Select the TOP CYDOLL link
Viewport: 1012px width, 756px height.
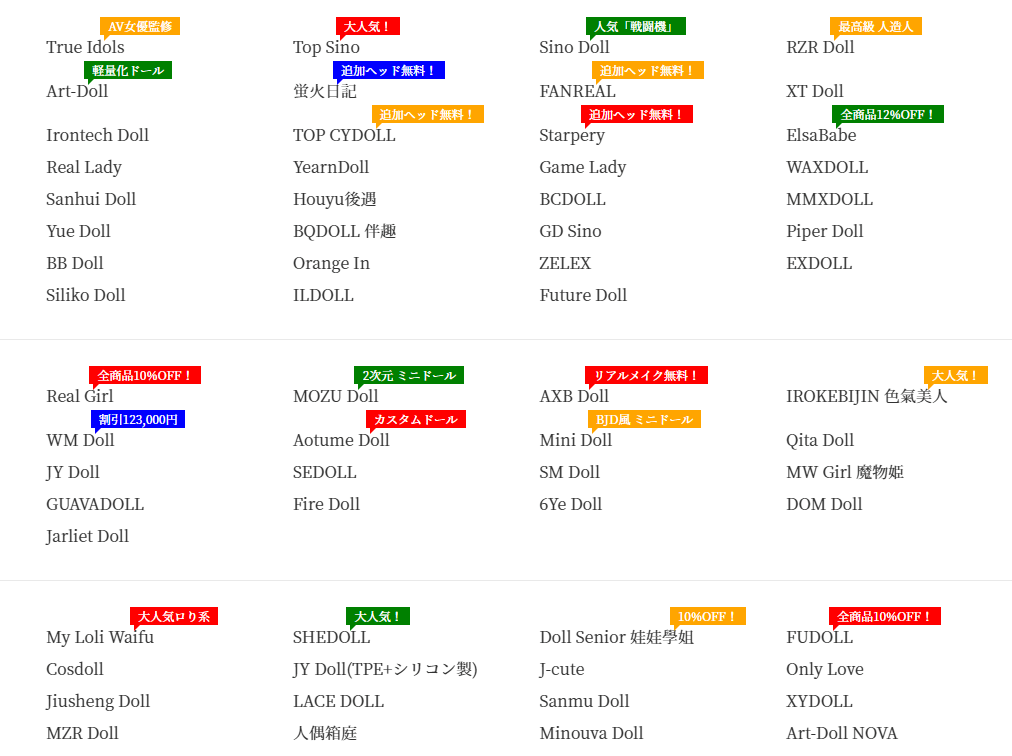pyautogui.click(x=344, y=135)
